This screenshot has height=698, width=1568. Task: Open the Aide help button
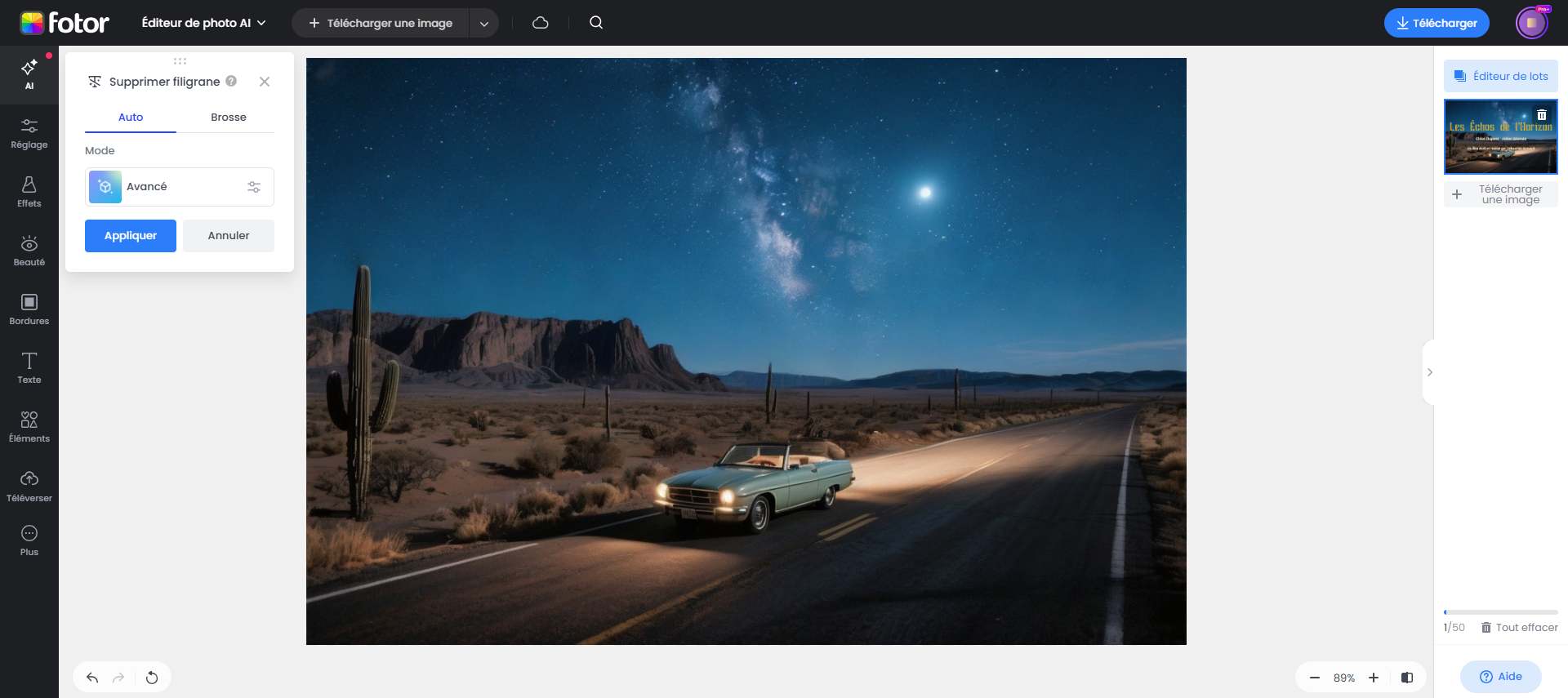[x=1501, y=677]
